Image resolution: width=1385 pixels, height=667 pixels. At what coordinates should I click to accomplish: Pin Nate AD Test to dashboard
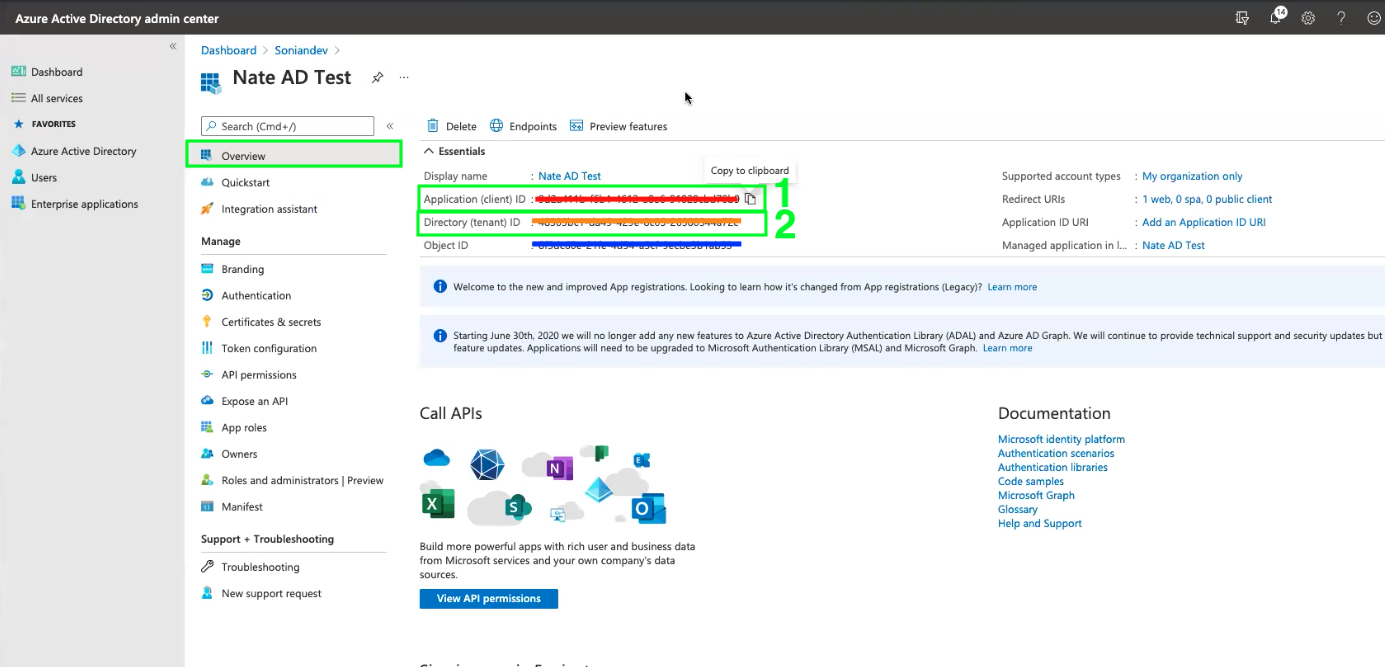(377, 77)
